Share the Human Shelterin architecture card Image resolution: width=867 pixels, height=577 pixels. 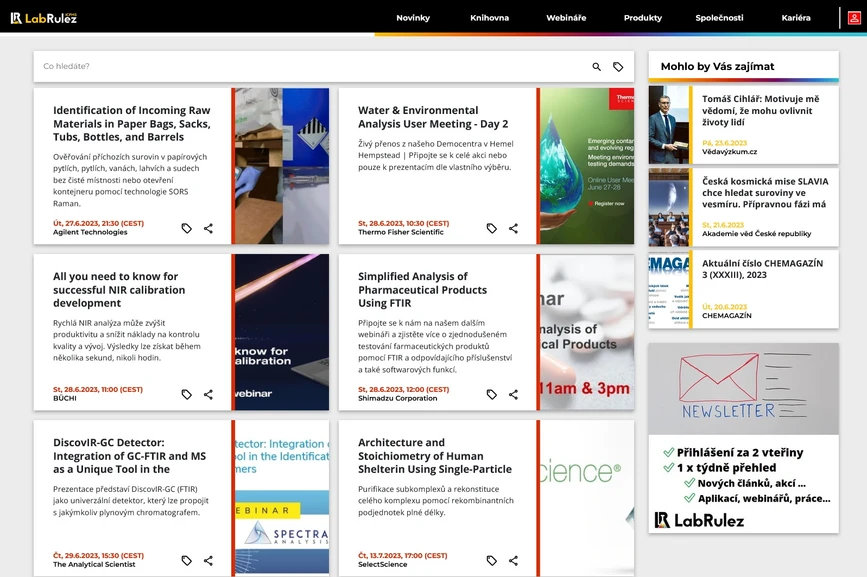(x=514, y=560)
